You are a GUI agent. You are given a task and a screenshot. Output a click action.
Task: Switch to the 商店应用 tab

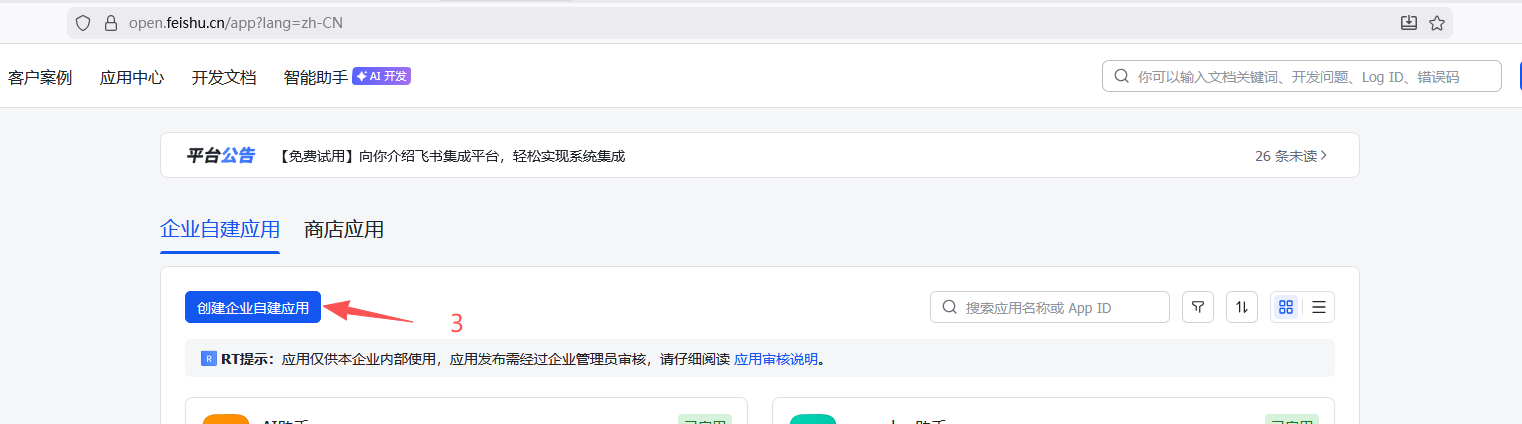[x=344, y=229]
